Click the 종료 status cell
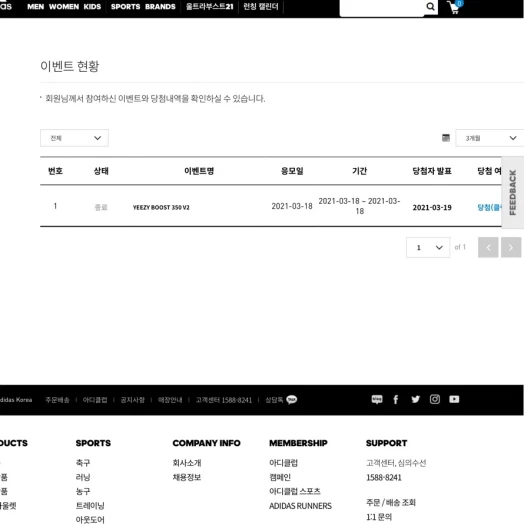This screenshot has height=525, width=524. pyautogui.click(x=101, y=207)
